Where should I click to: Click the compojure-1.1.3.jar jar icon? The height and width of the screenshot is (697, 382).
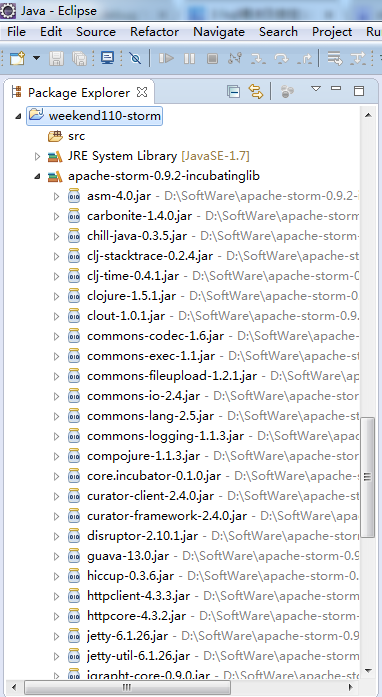74,456
